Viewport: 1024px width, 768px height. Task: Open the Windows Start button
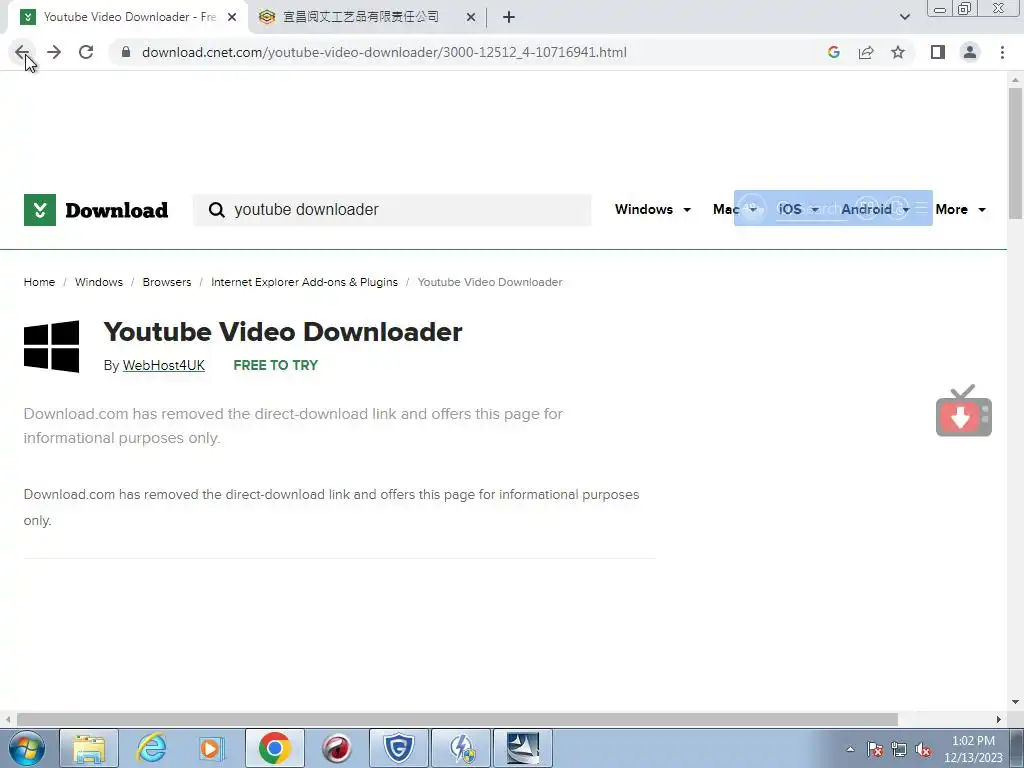coord(26,748)
